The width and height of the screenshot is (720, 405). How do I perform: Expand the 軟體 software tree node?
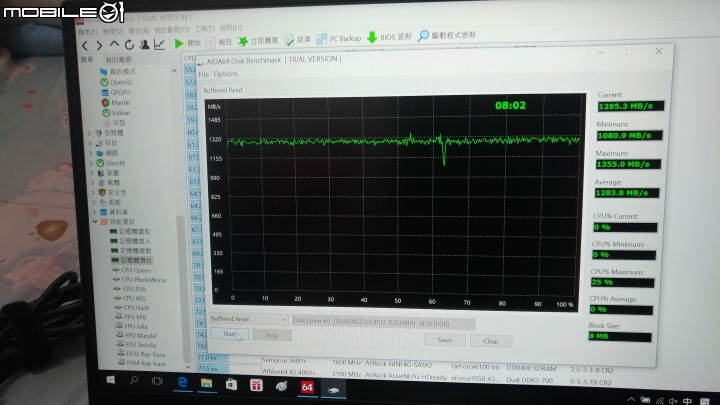(x=93, y=183)
